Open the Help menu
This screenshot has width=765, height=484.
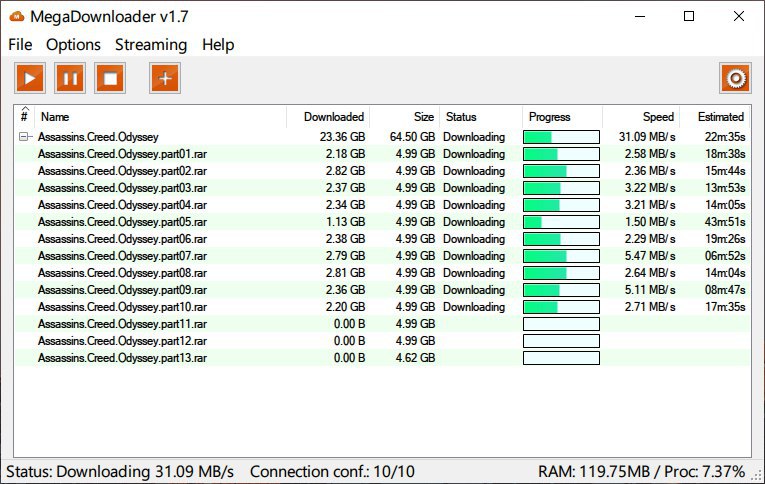click(x=217, y=45)
